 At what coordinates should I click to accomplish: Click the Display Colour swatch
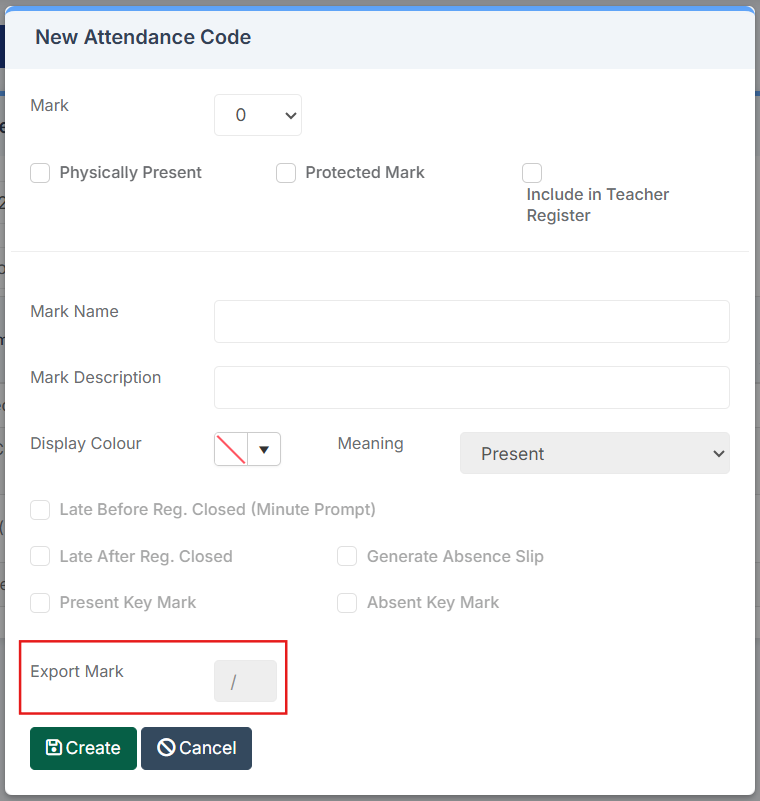(230, 449)
